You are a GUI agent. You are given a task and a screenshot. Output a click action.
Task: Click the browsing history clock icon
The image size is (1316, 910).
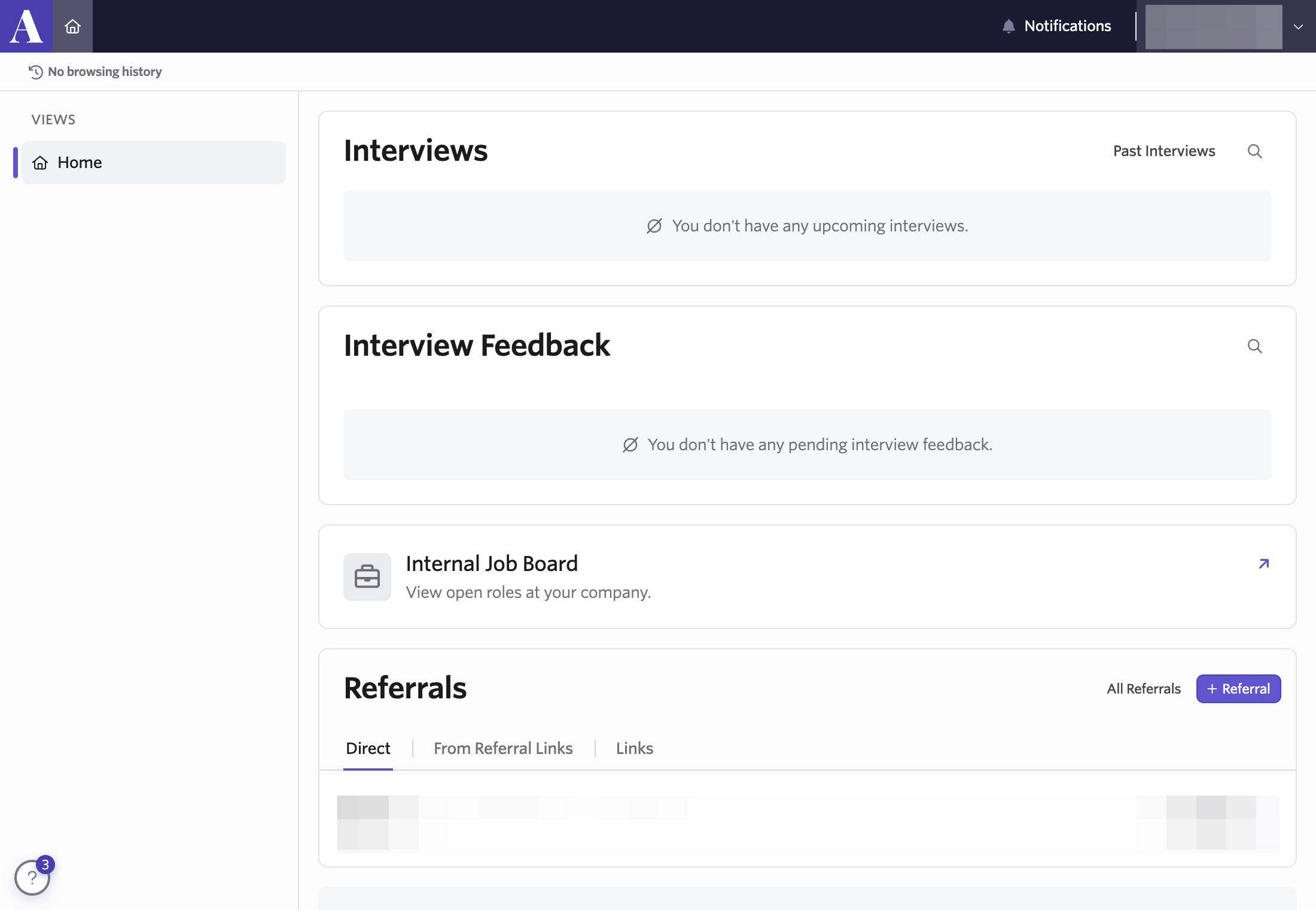coord(36,72)
